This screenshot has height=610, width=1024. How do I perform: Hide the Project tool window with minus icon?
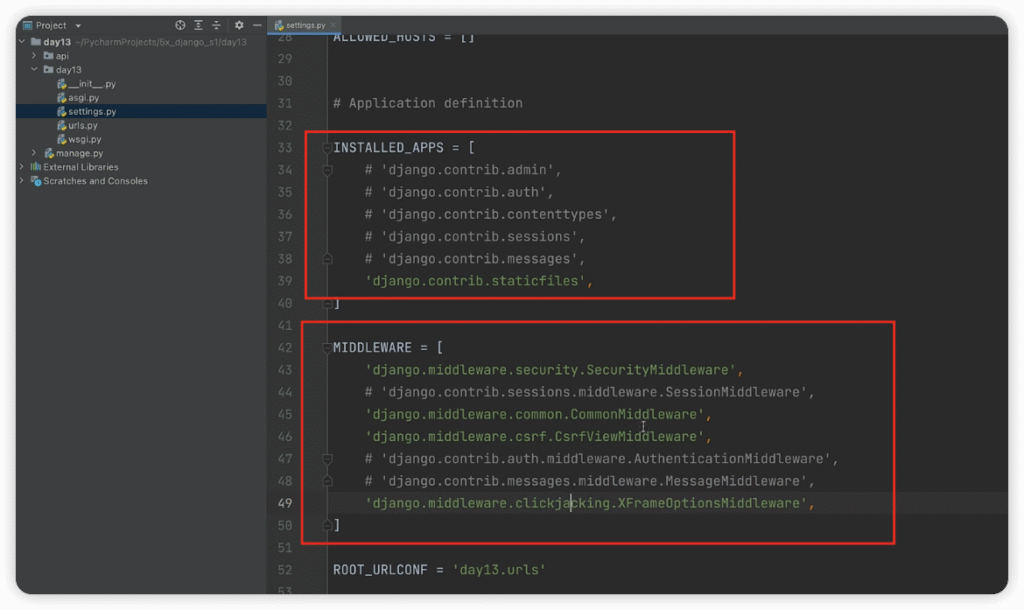pos(257,25)
